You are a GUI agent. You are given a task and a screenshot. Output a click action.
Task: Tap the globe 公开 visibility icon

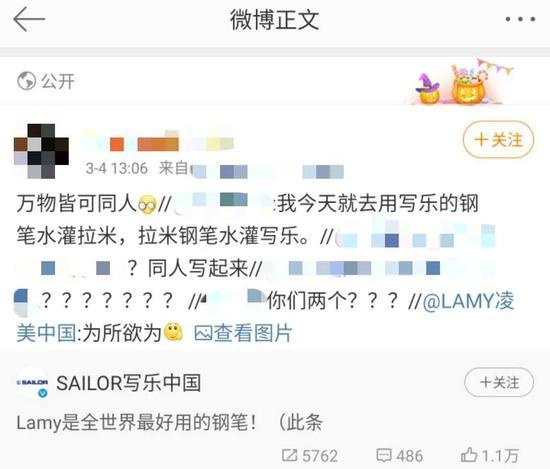(26, 81)
